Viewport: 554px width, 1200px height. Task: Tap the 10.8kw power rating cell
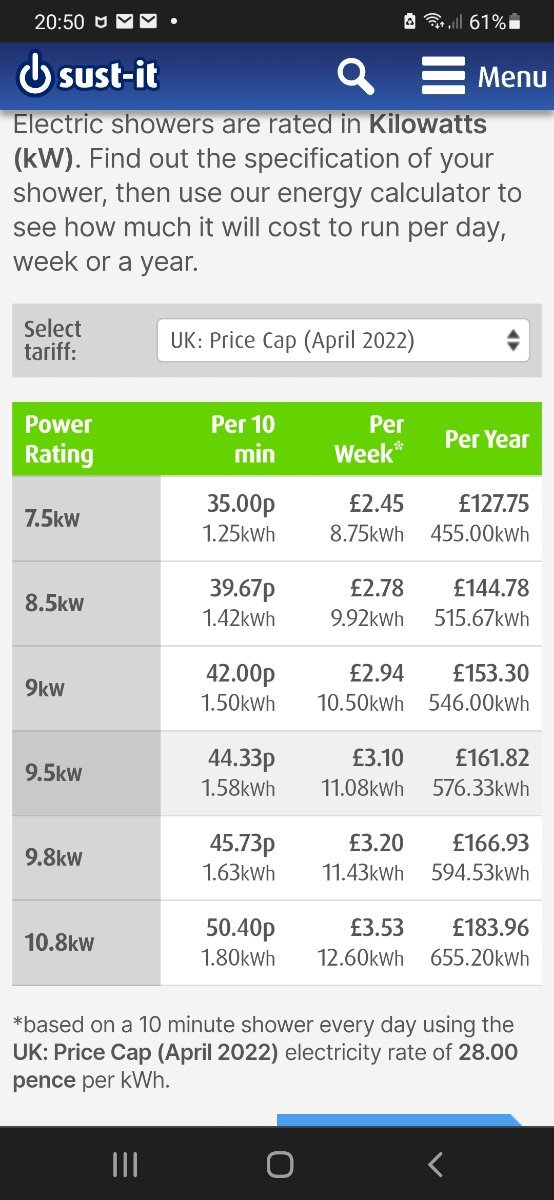pos(86,943)
